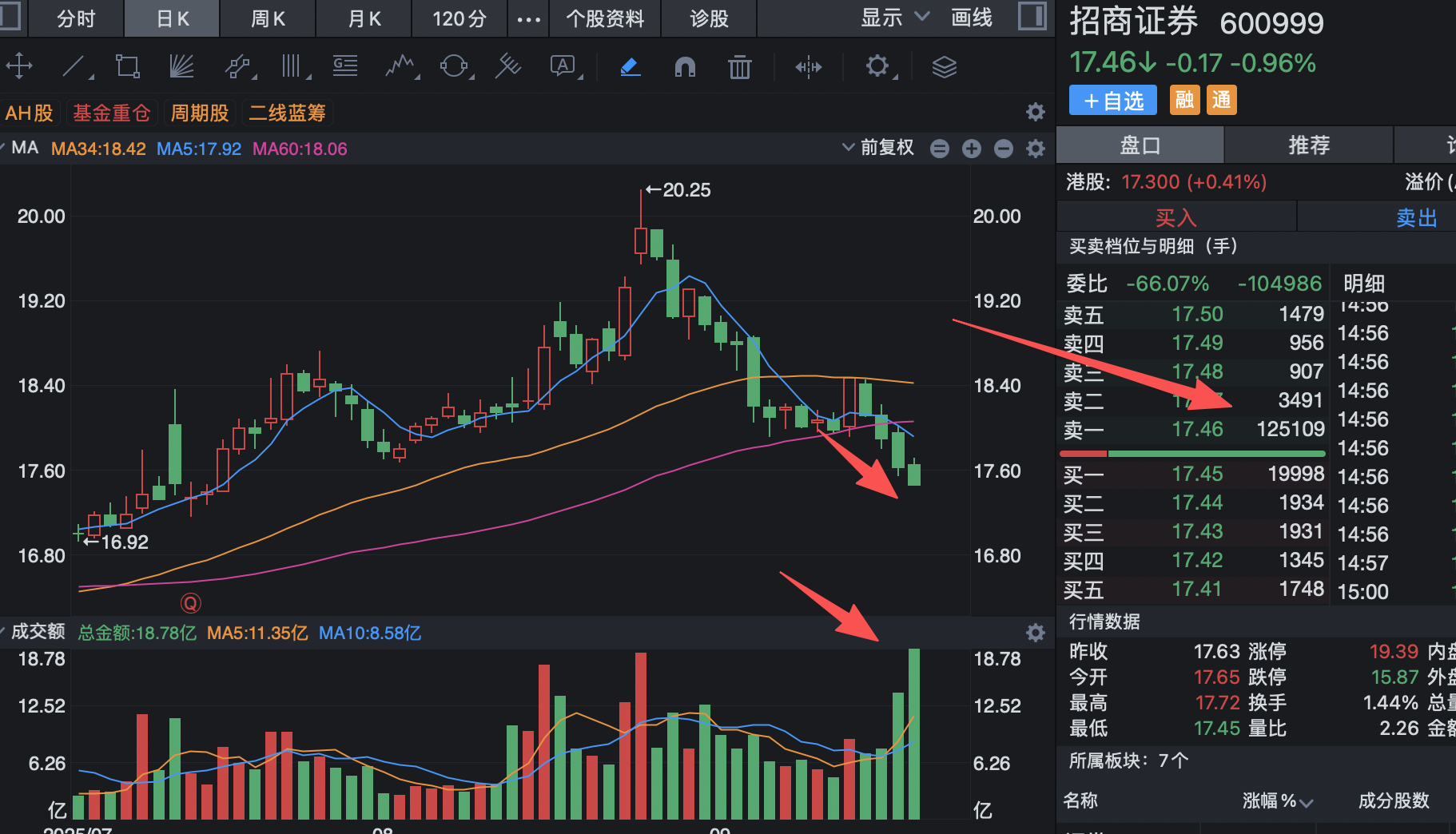Click 买一 price 17.45 row

(1193, 475)
